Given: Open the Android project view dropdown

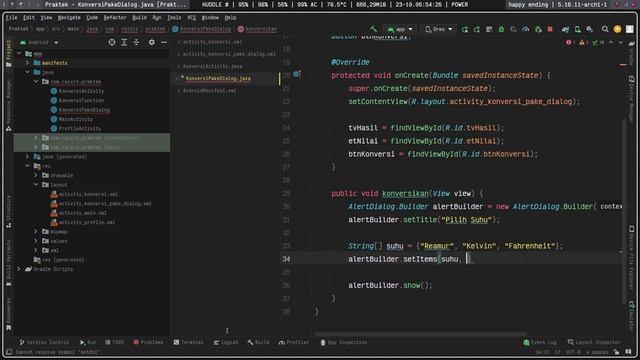Looking at the screenshot, I should 39,42.
